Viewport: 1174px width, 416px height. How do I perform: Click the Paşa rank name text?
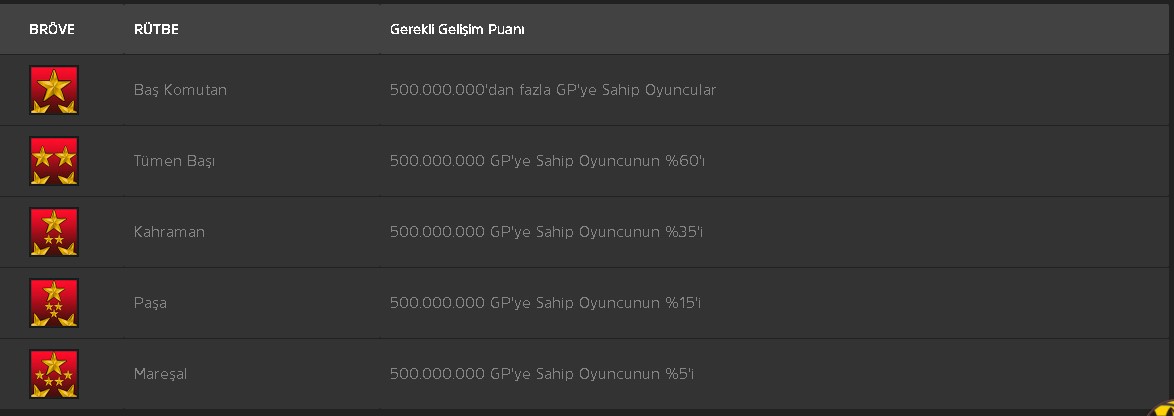coord(150,303)
